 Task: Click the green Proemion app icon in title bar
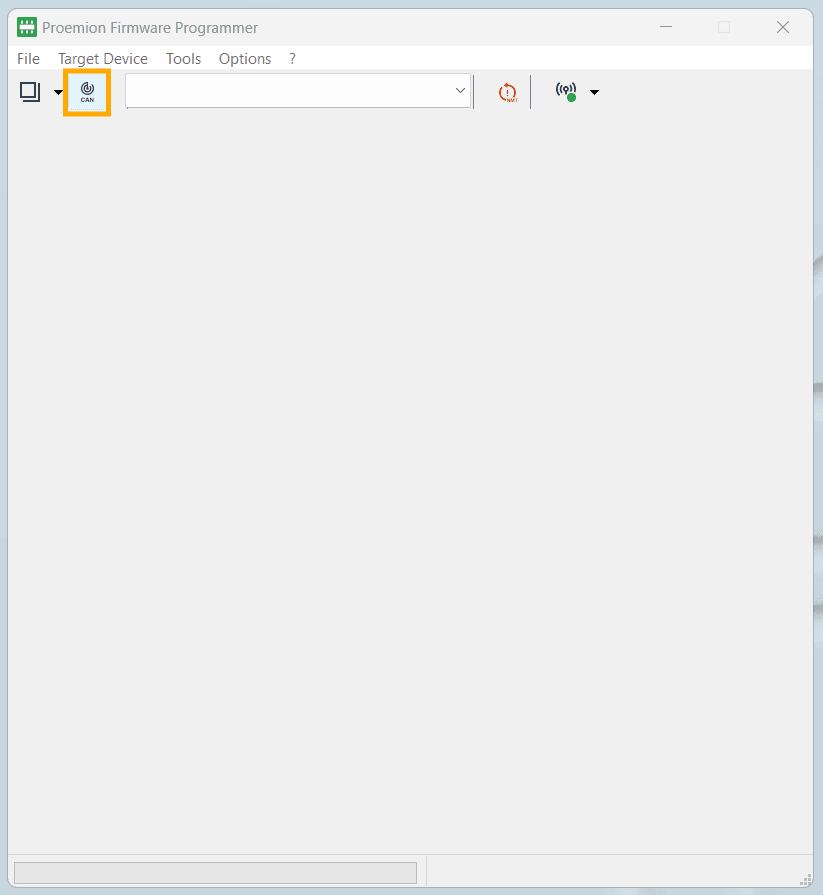27,27
